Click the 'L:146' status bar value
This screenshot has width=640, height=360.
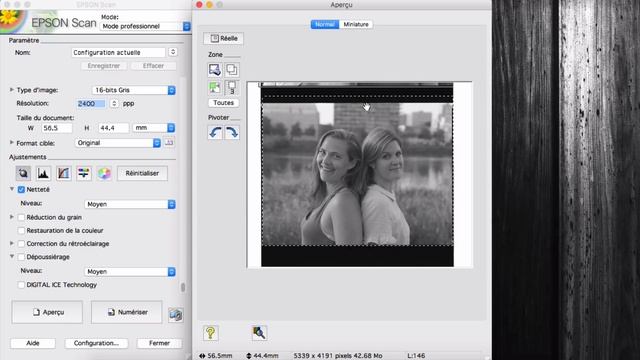coord(416,356)
